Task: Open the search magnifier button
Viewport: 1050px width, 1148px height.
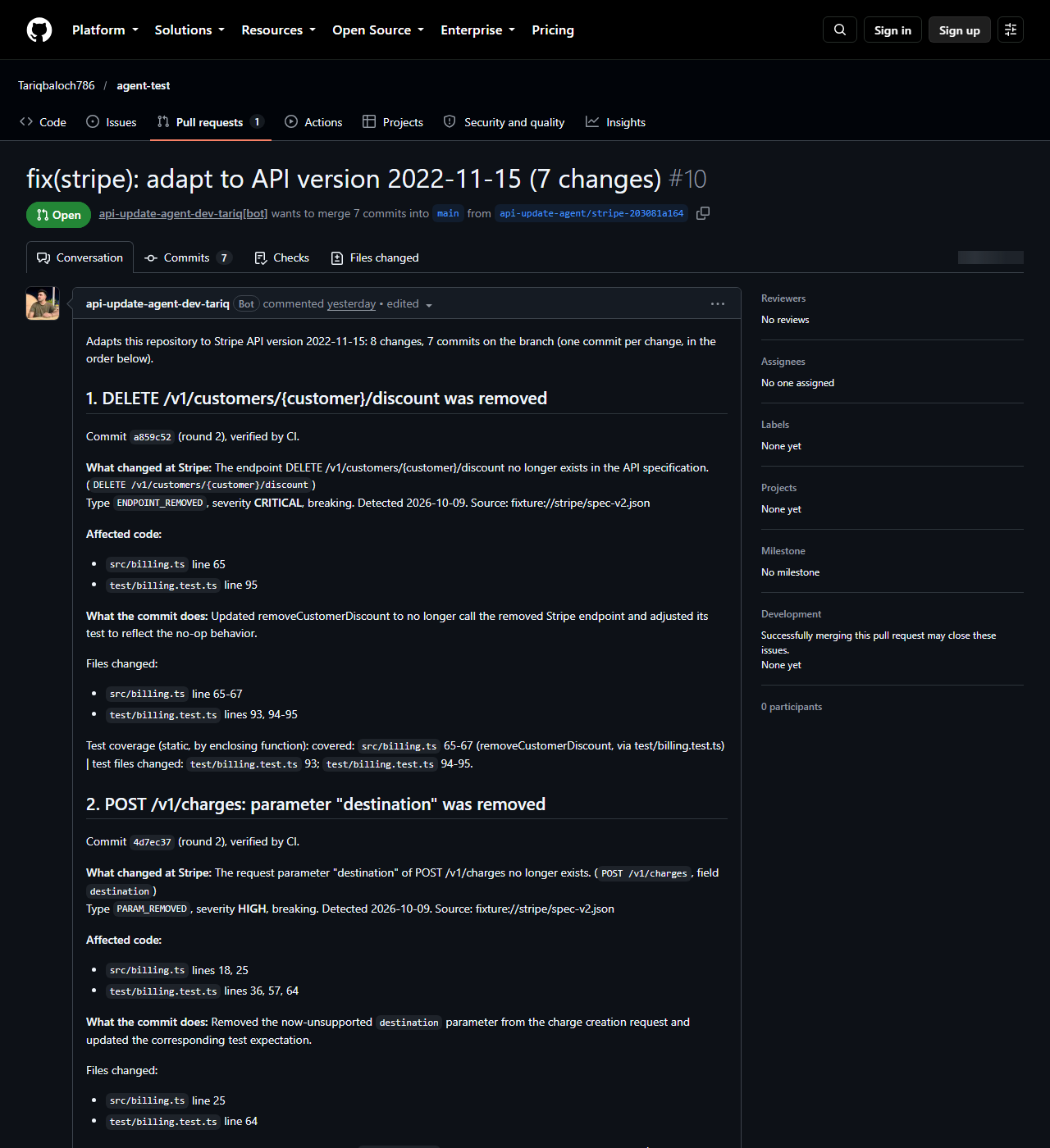Action: point(840,30)
